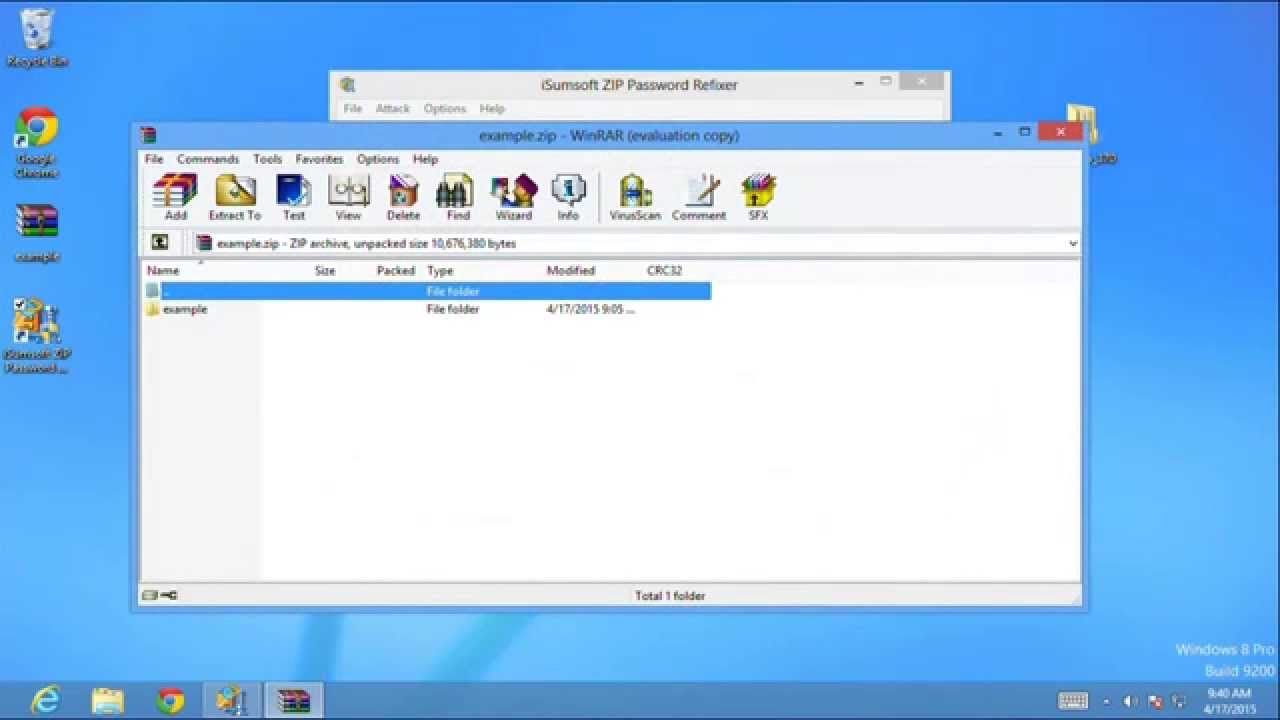Screen dimensions: 1280x720
Task: Show hidden tray icons arrow
Action: (1105, 701)
